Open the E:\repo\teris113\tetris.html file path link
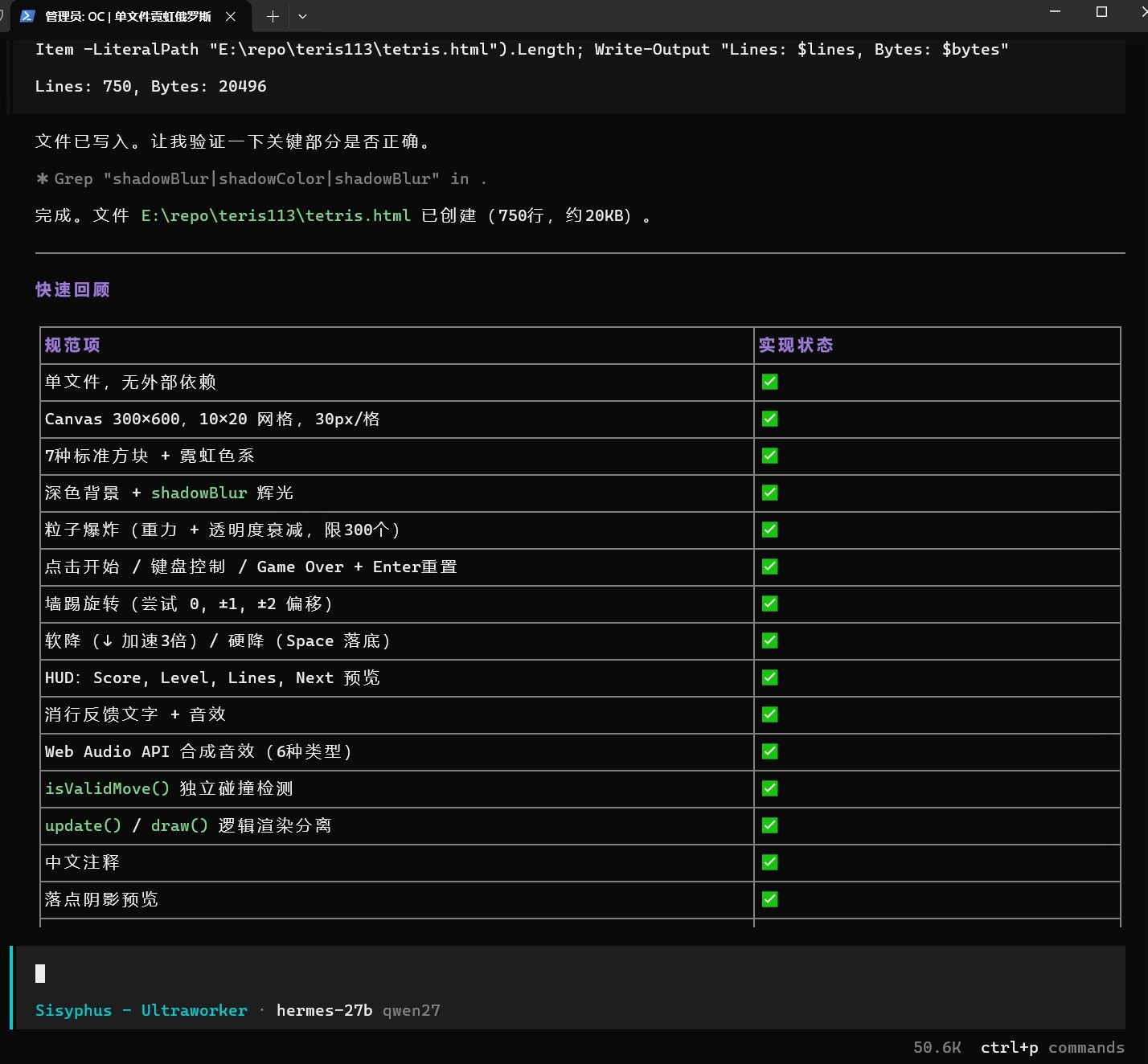 tap(276, 215)
